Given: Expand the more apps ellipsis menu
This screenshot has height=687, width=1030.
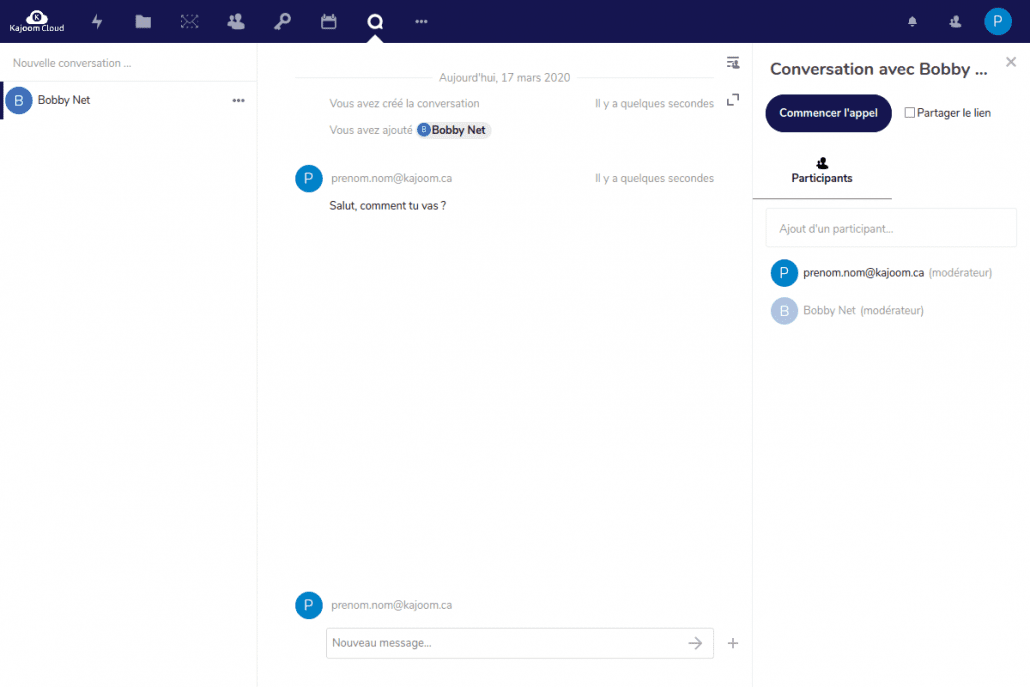Looking at the screenshot, I should tap(421, 22).
